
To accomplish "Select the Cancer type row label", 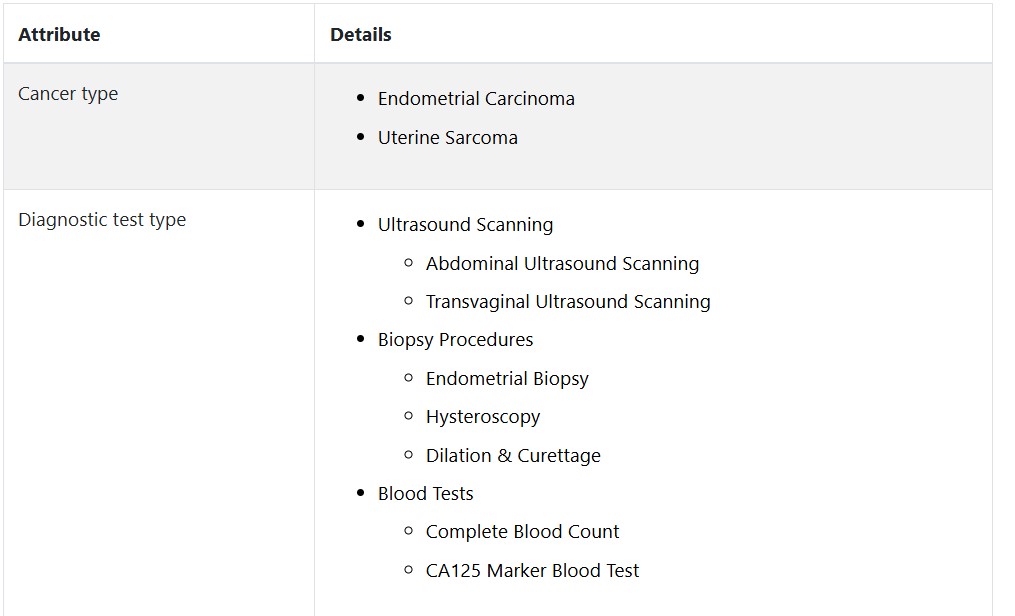I will click(x=68, y=94).
